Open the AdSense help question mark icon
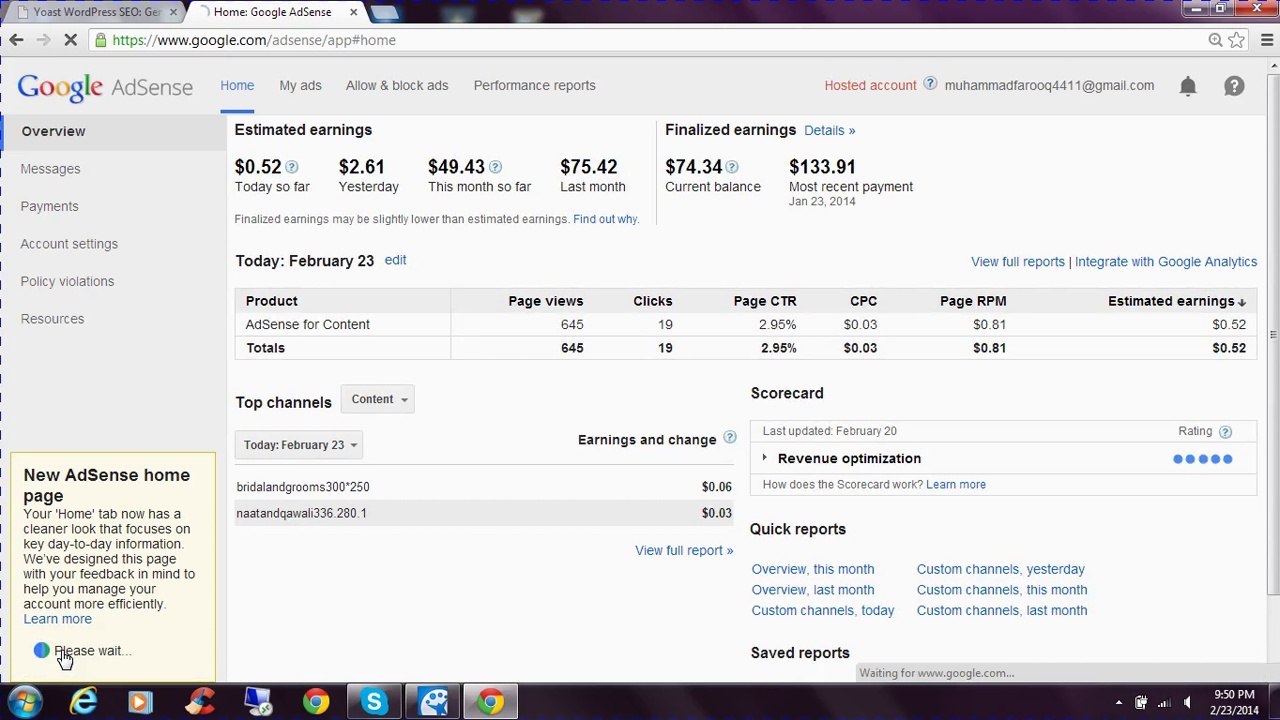 (x=1234, y=86)
